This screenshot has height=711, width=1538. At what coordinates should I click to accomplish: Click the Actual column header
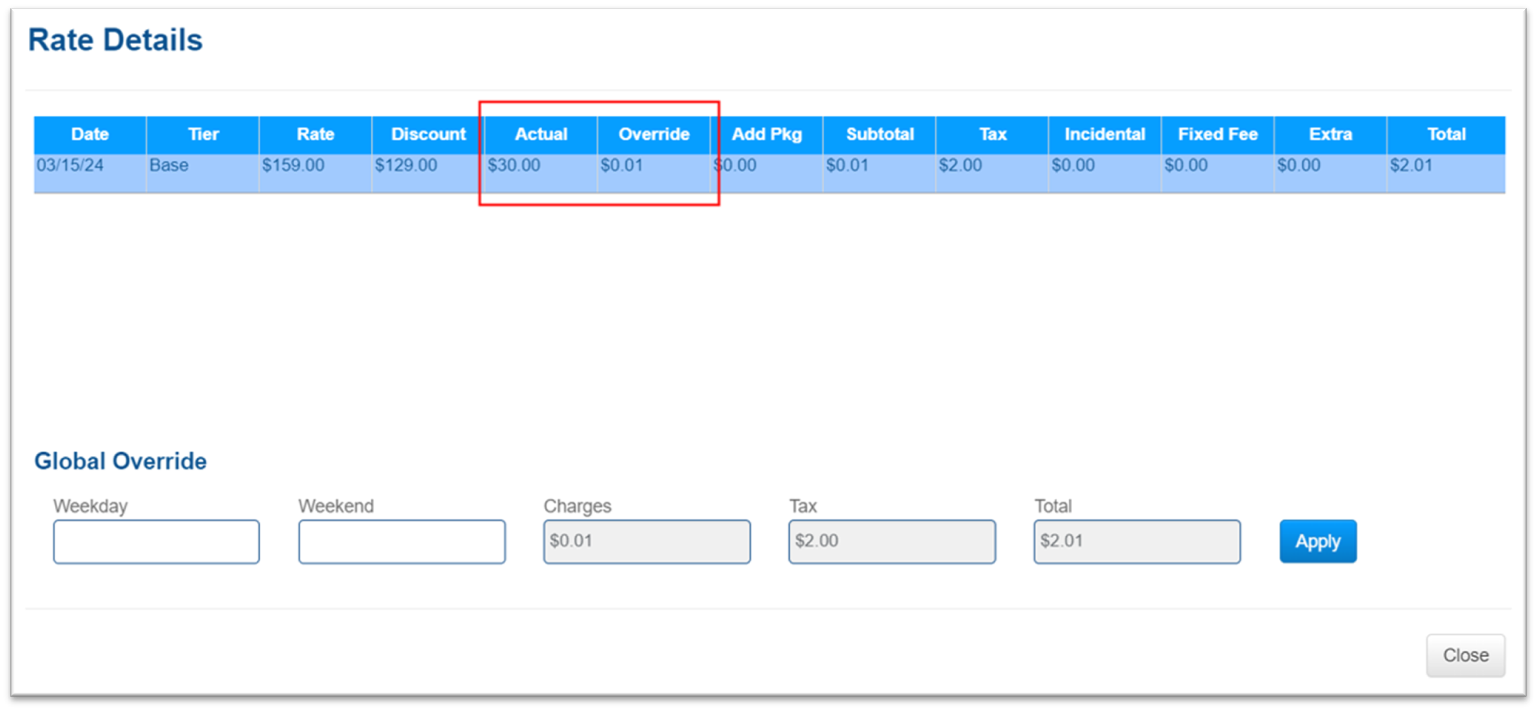pos(541,134)
